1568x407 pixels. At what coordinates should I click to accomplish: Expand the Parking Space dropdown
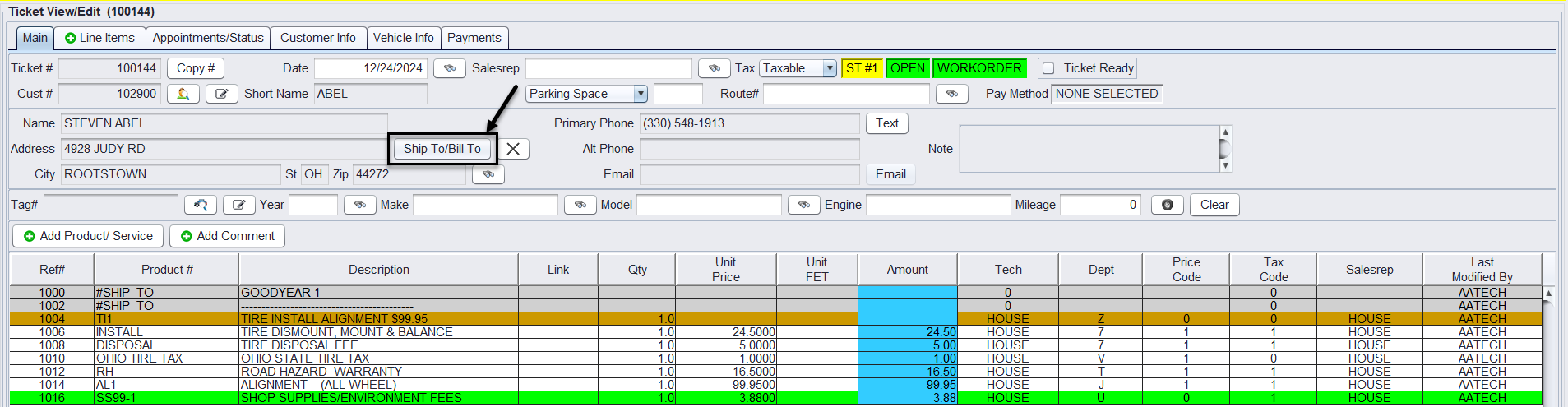(x=640, y=94)
